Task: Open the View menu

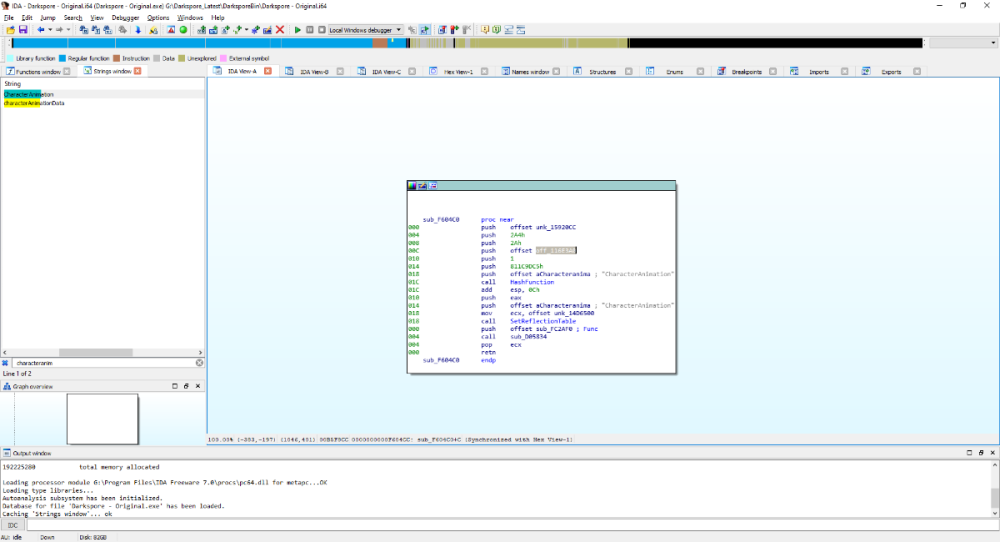Action: pos(97,18)
